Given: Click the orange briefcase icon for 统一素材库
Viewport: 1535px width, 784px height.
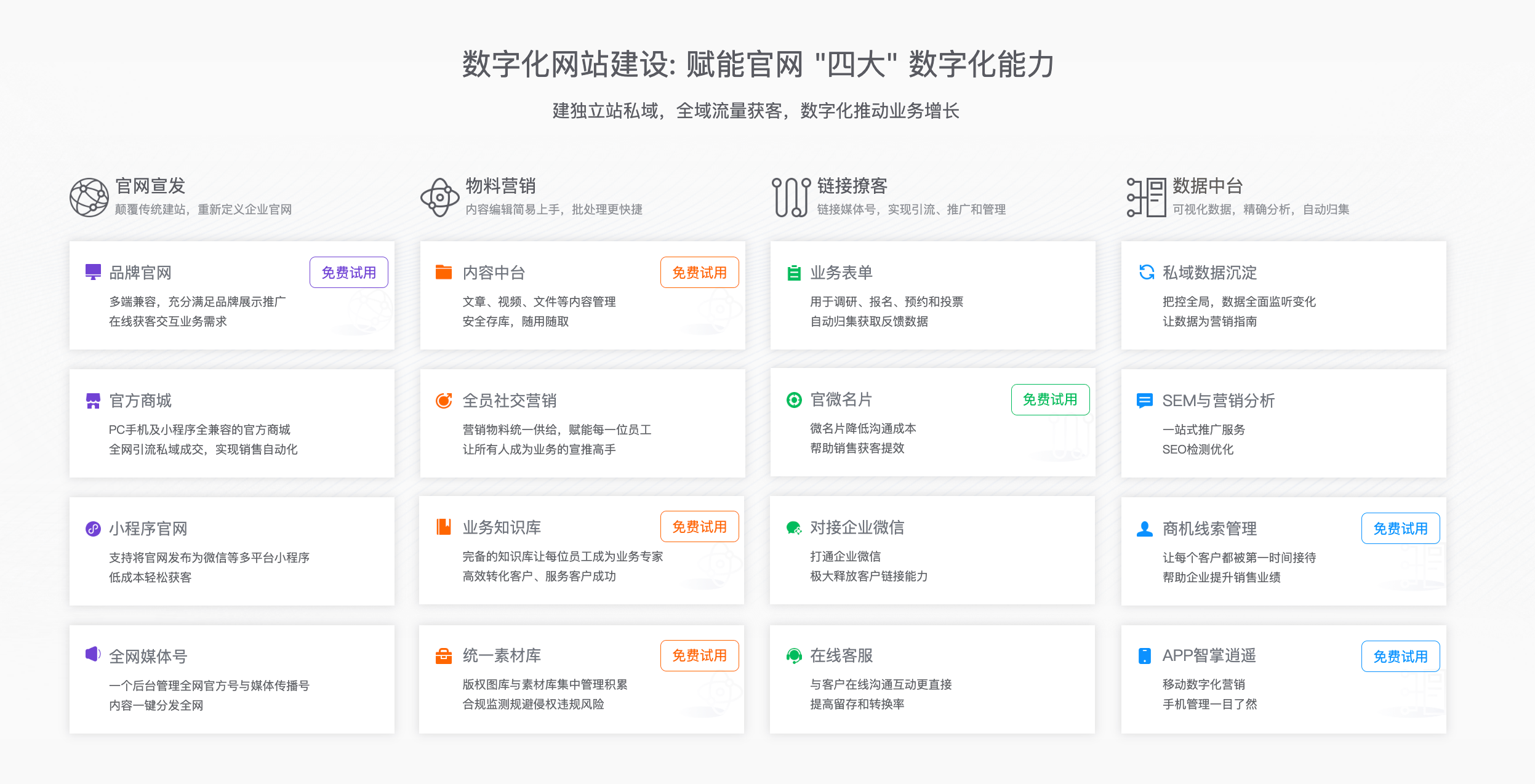Looking at the screenshot, I should click(443, 656).
